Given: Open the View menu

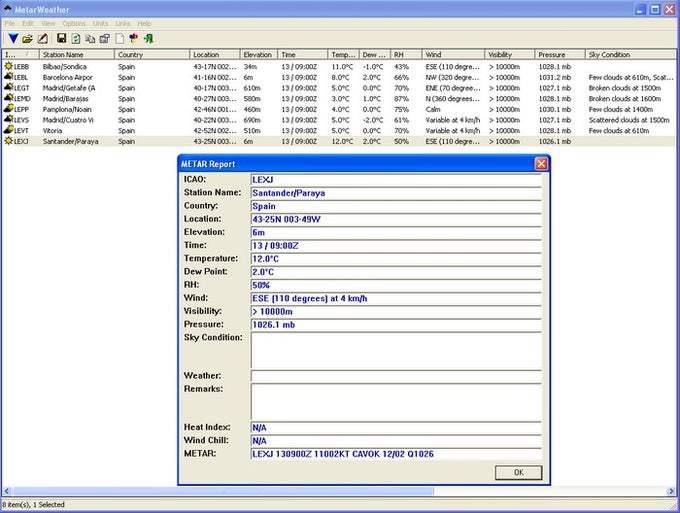Looking at the screenshot, I should (x=48, y=23).
